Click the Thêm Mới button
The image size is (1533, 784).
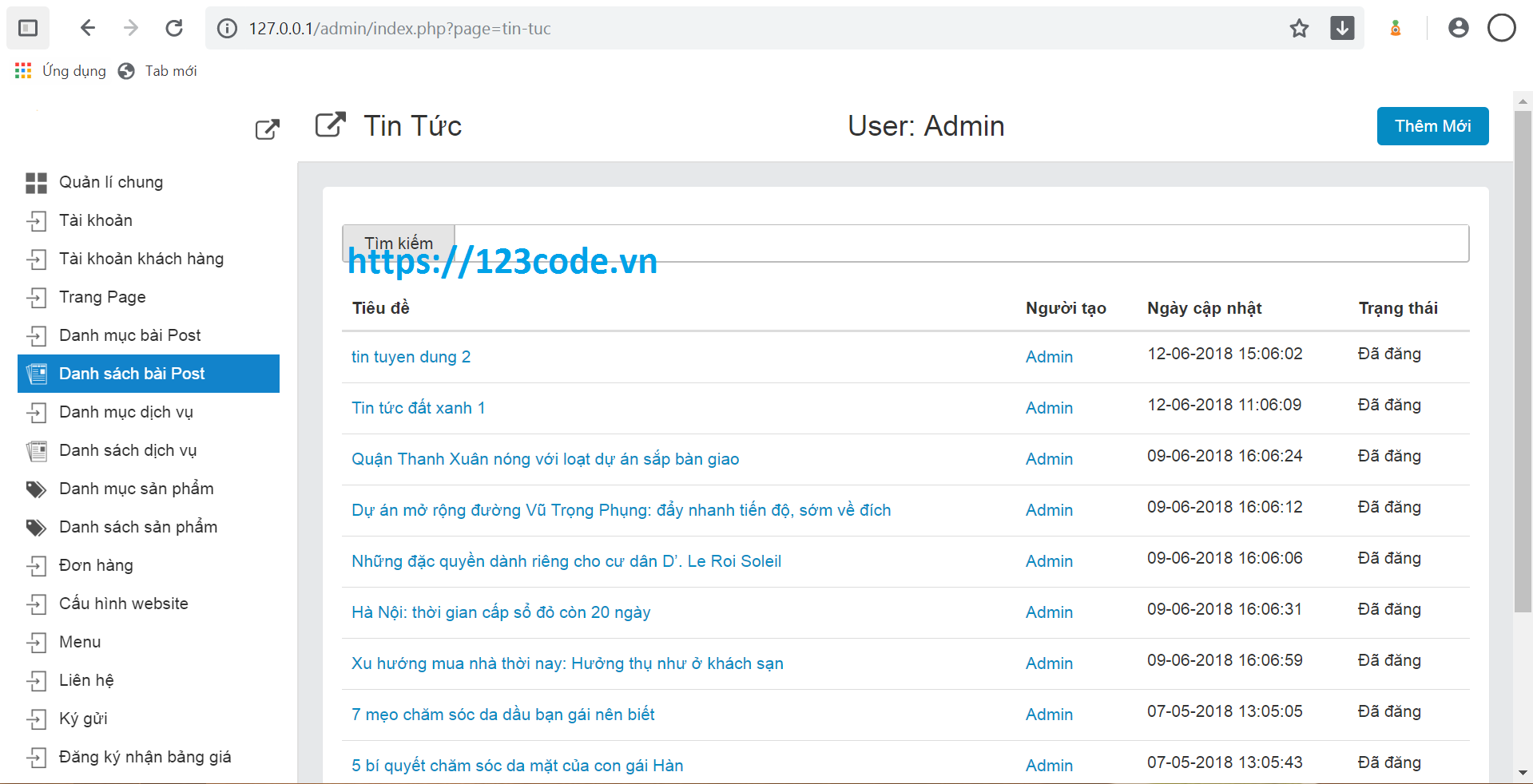click(x=1432, y=126)
